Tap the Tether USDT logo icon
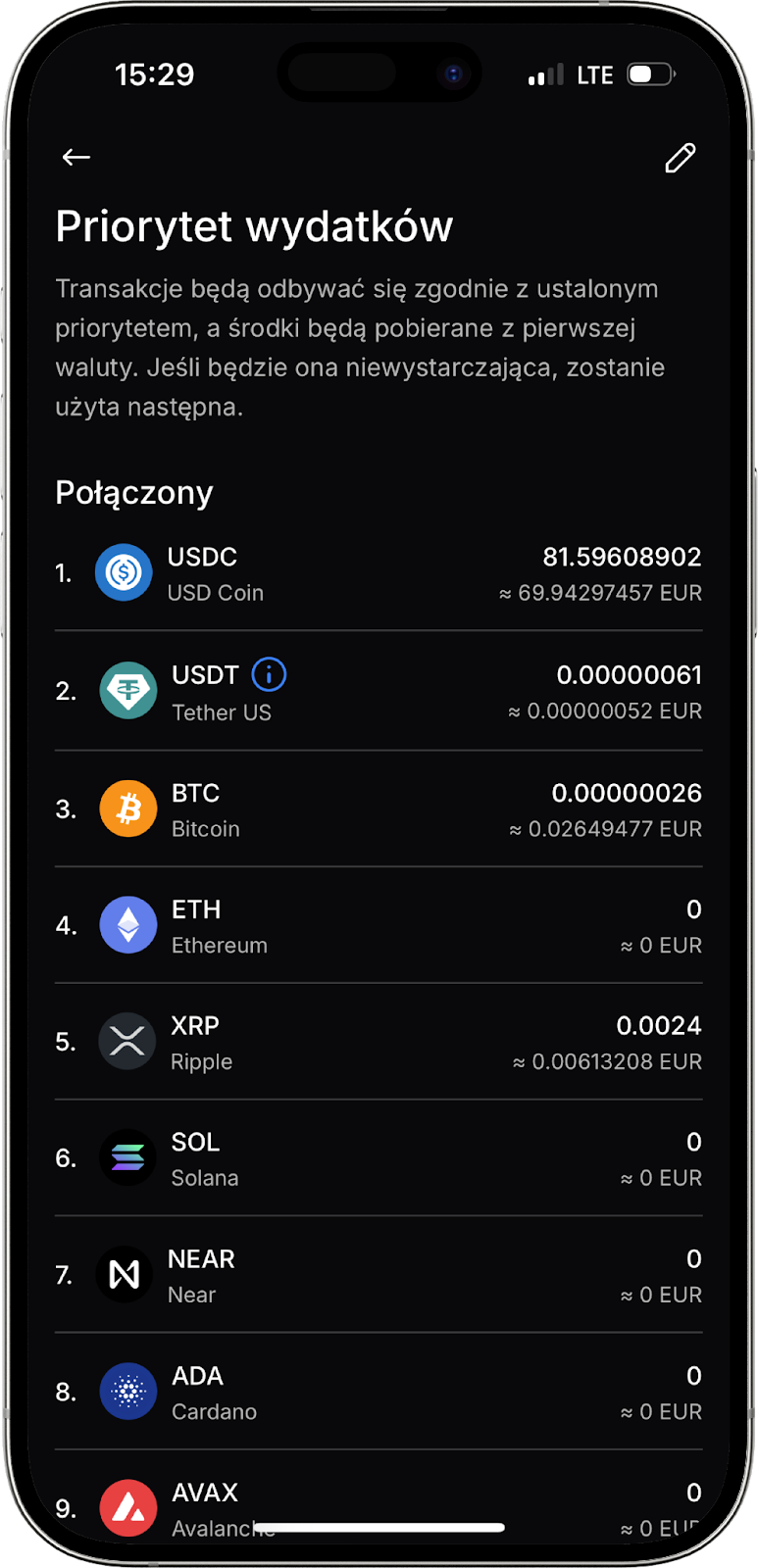758x1568 pixels. (x=128, y=691)
